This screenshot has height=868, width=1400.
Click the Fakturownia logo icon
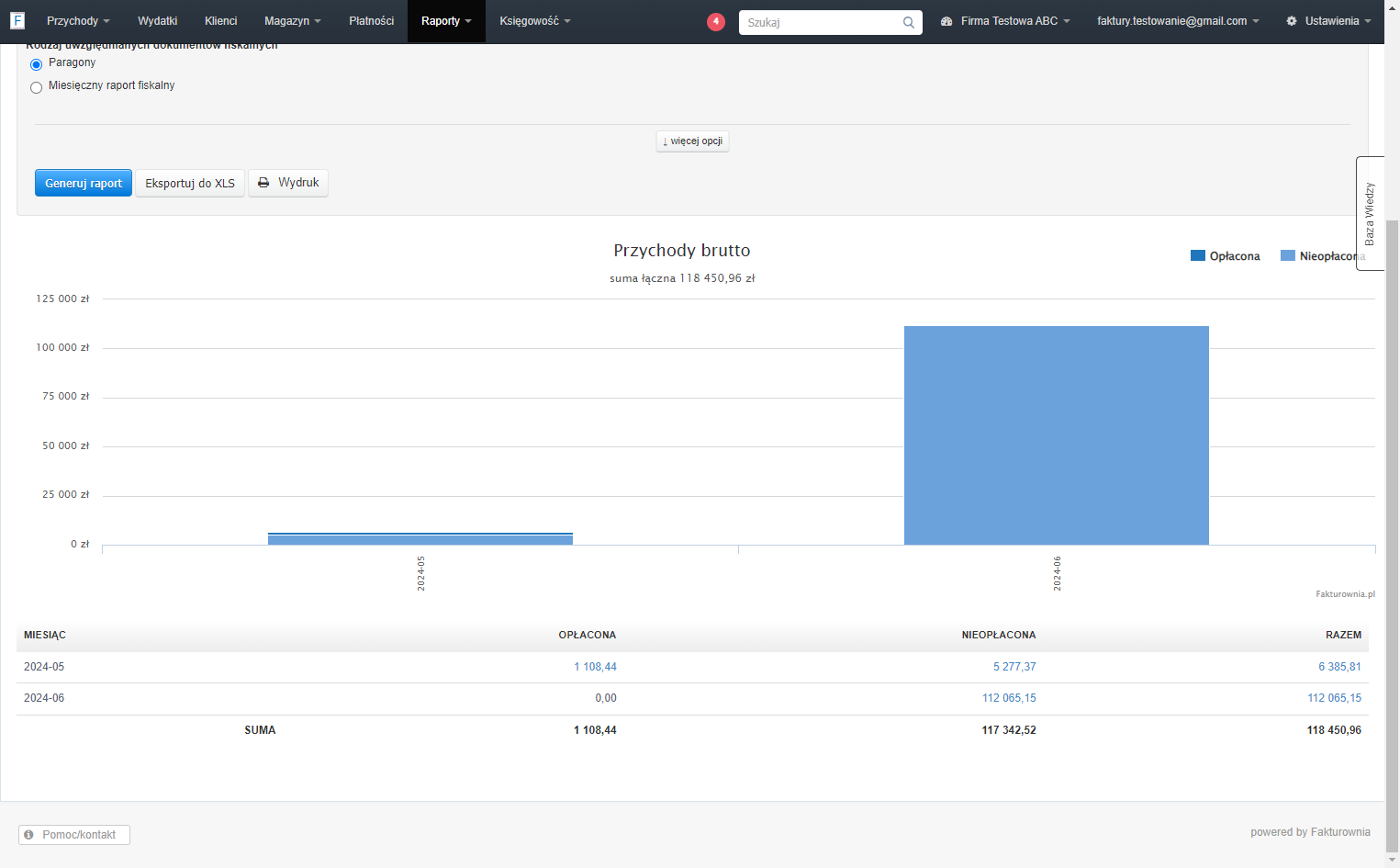tap(17, 20)
